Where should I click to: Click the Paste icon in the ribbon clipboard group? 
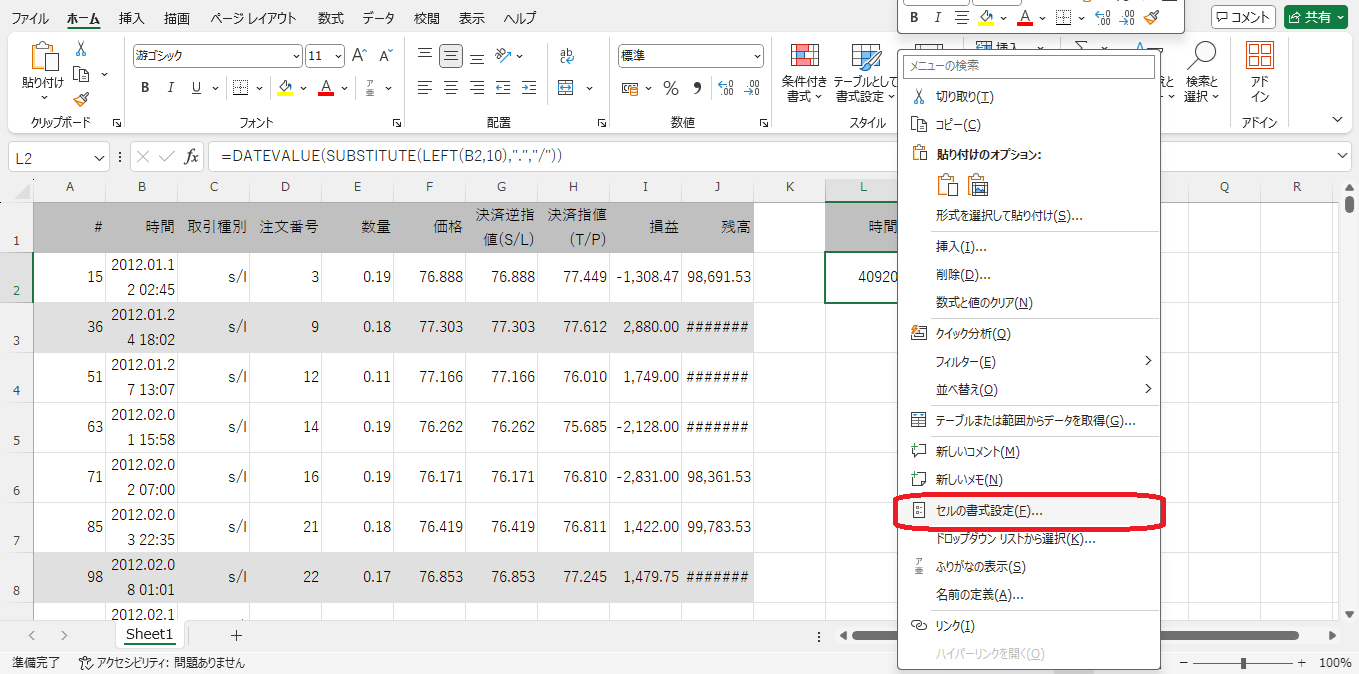coord(44,58)
